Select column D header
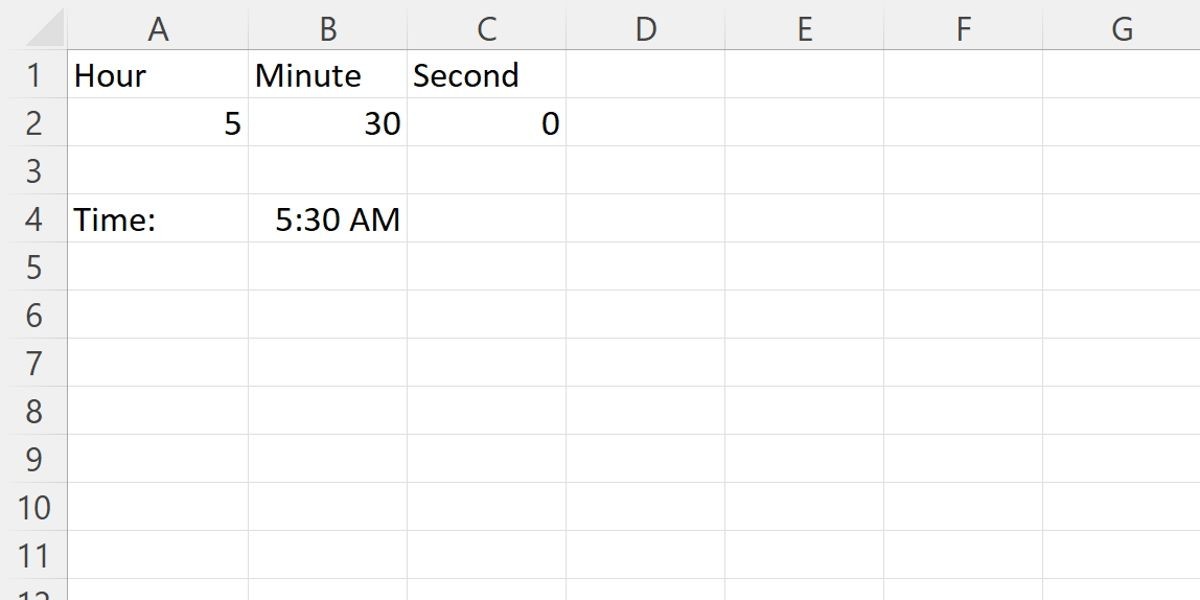This screenshot has height=600, width=1200. pyautogui.click(x=646, y=28)
